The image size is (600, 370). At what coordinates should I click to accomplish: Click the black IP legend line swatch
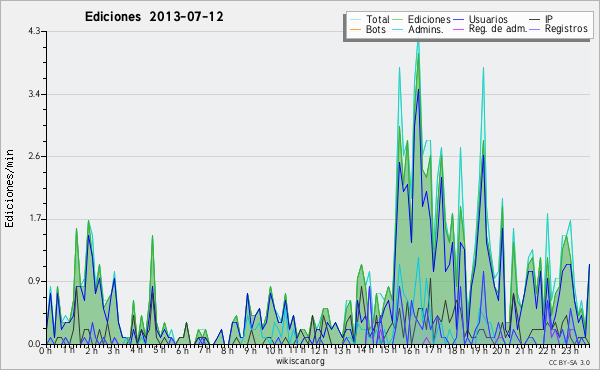(535, 20)
